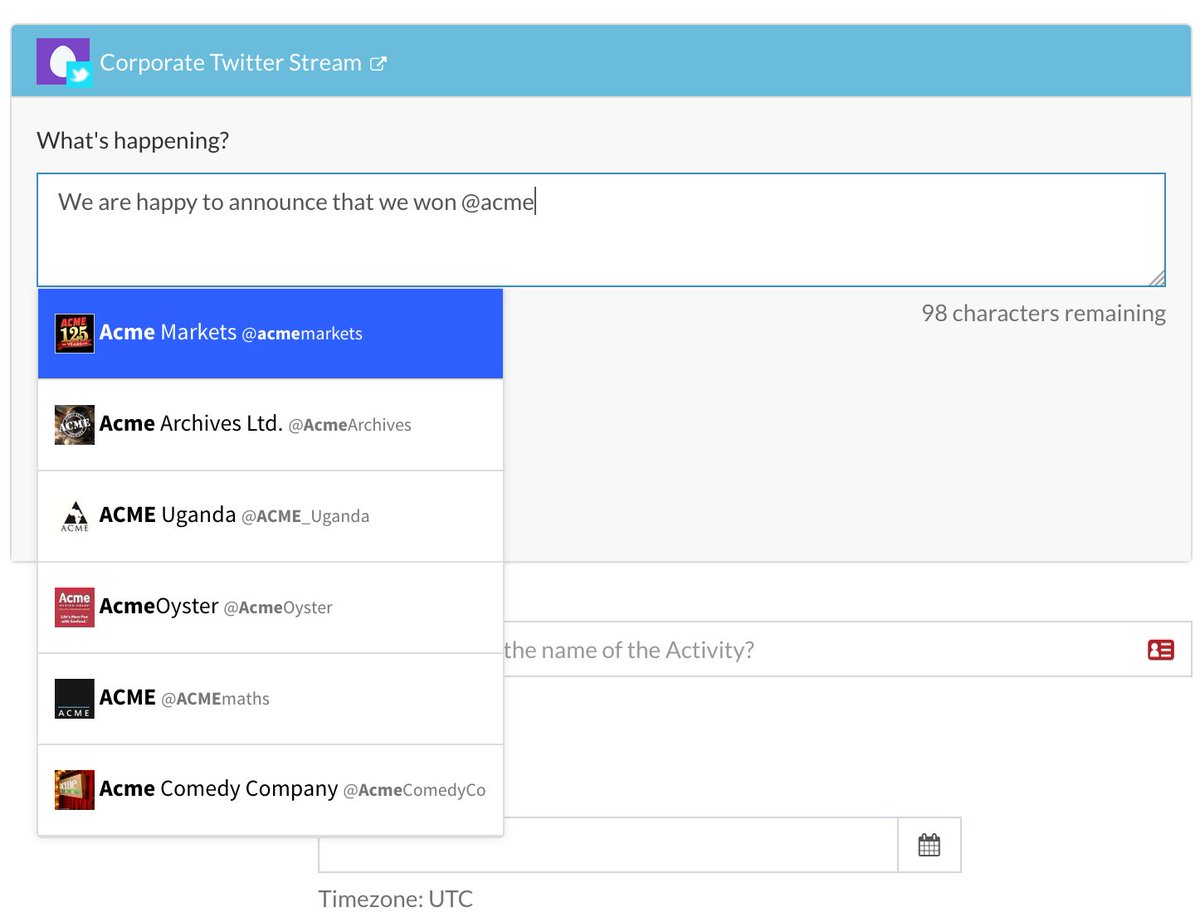The image size is (1200, 922).
Task: Click inside the tweet text area
Action: 601,230
